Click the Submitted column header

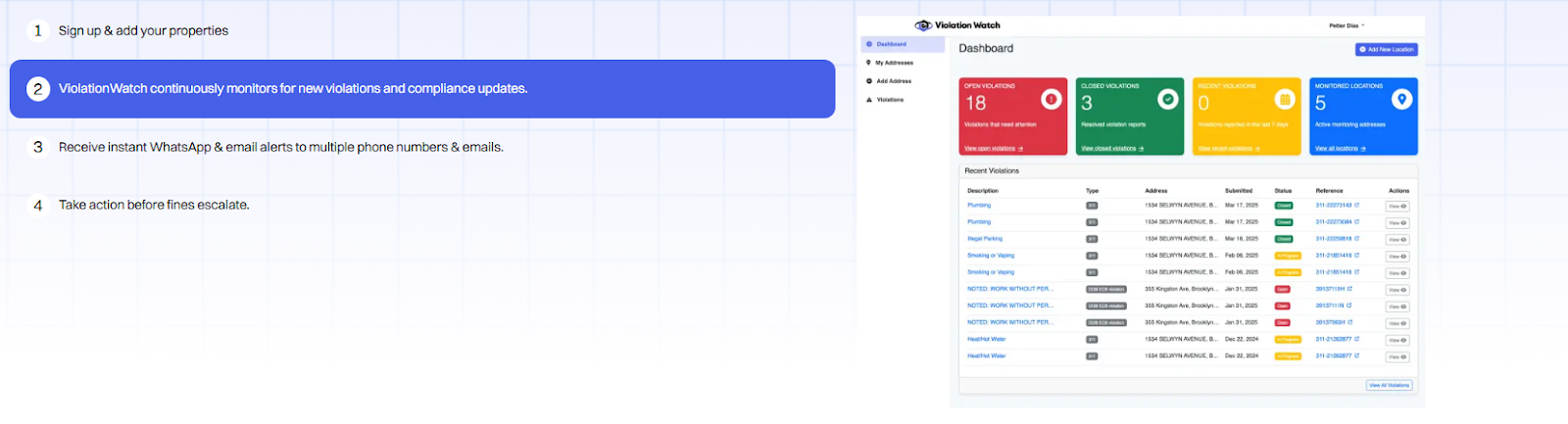pyautogui.click(x=1239, y=191)
